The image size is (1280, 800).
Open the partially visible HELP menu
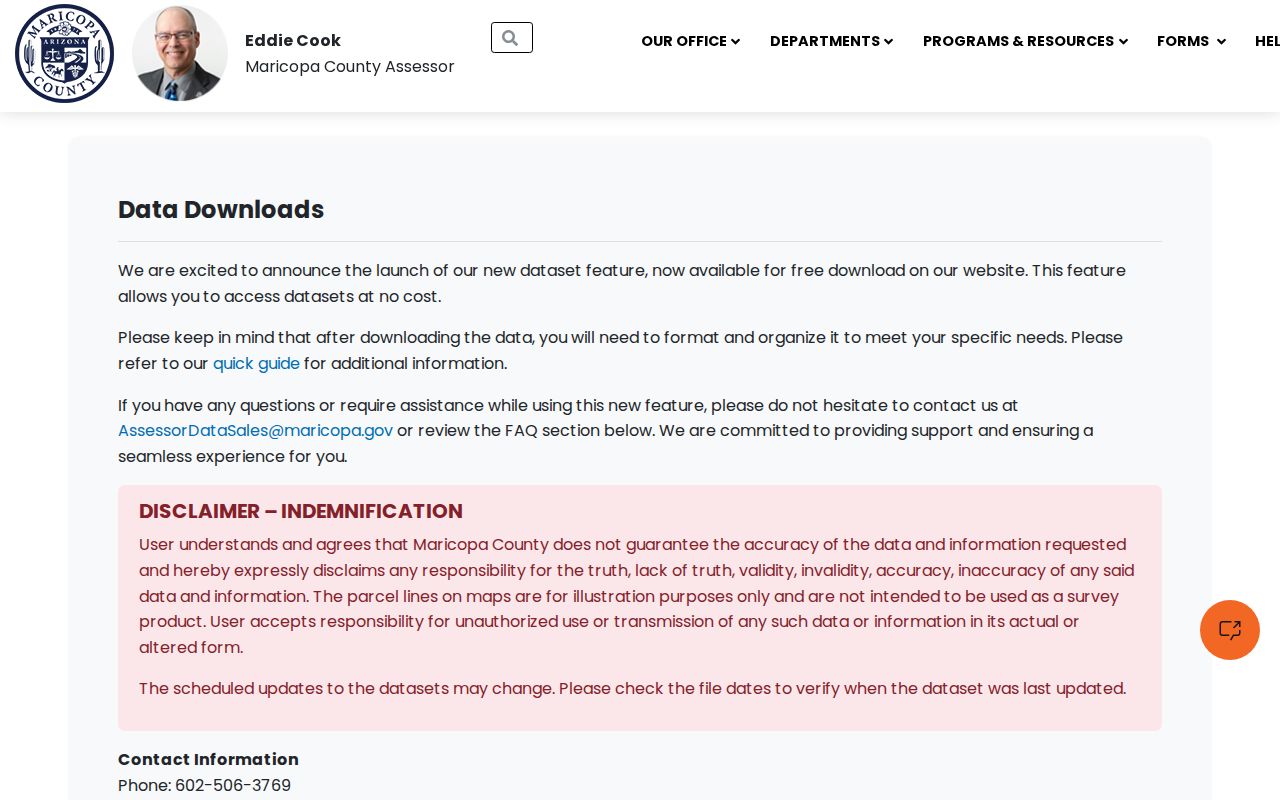(1267, 41)
